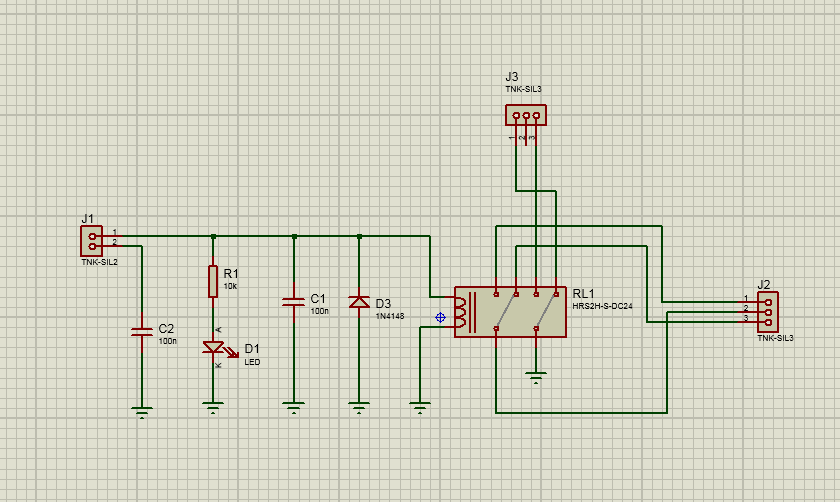The width and height of the screenshot is (840, 502).
Task: Click the wire junction dot above R1
Action: tap(213, 236)
